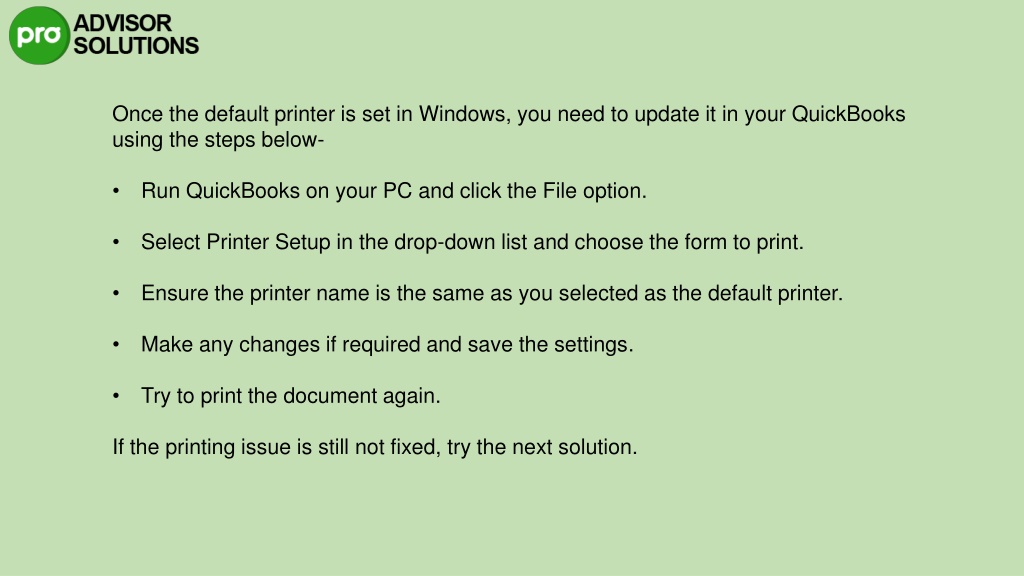Click the green Pro circle logo
This screenshot has width=1024, height=576.
[x=39, y=35]
